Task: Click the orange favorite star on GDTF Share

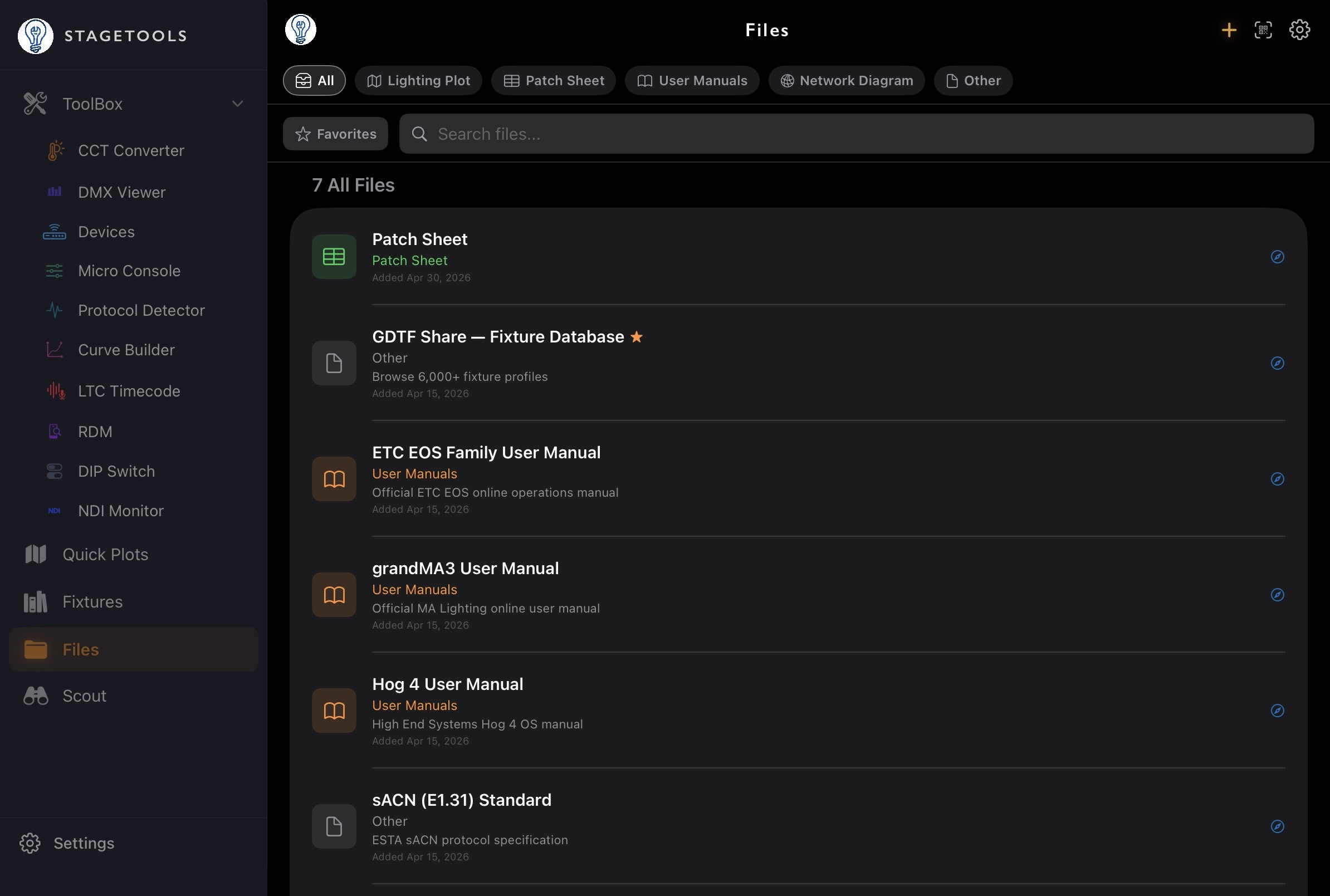Action: click(636, 336)
